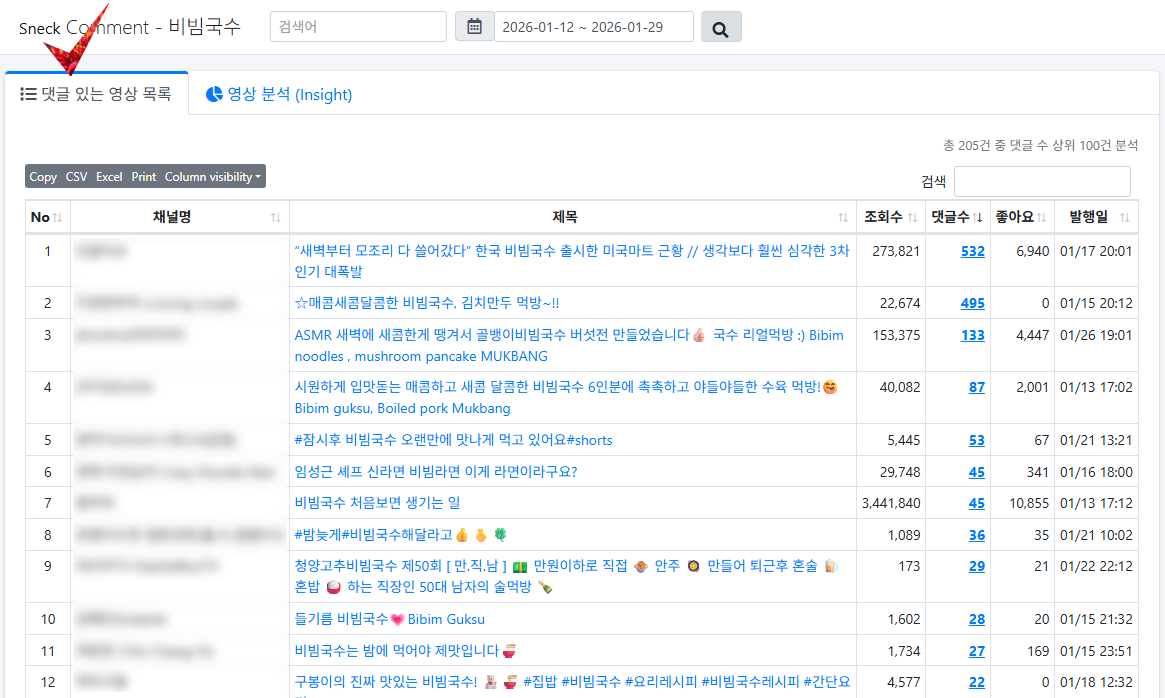
Task: Click the calendar icon button
Action: click(x=474, y=27)
